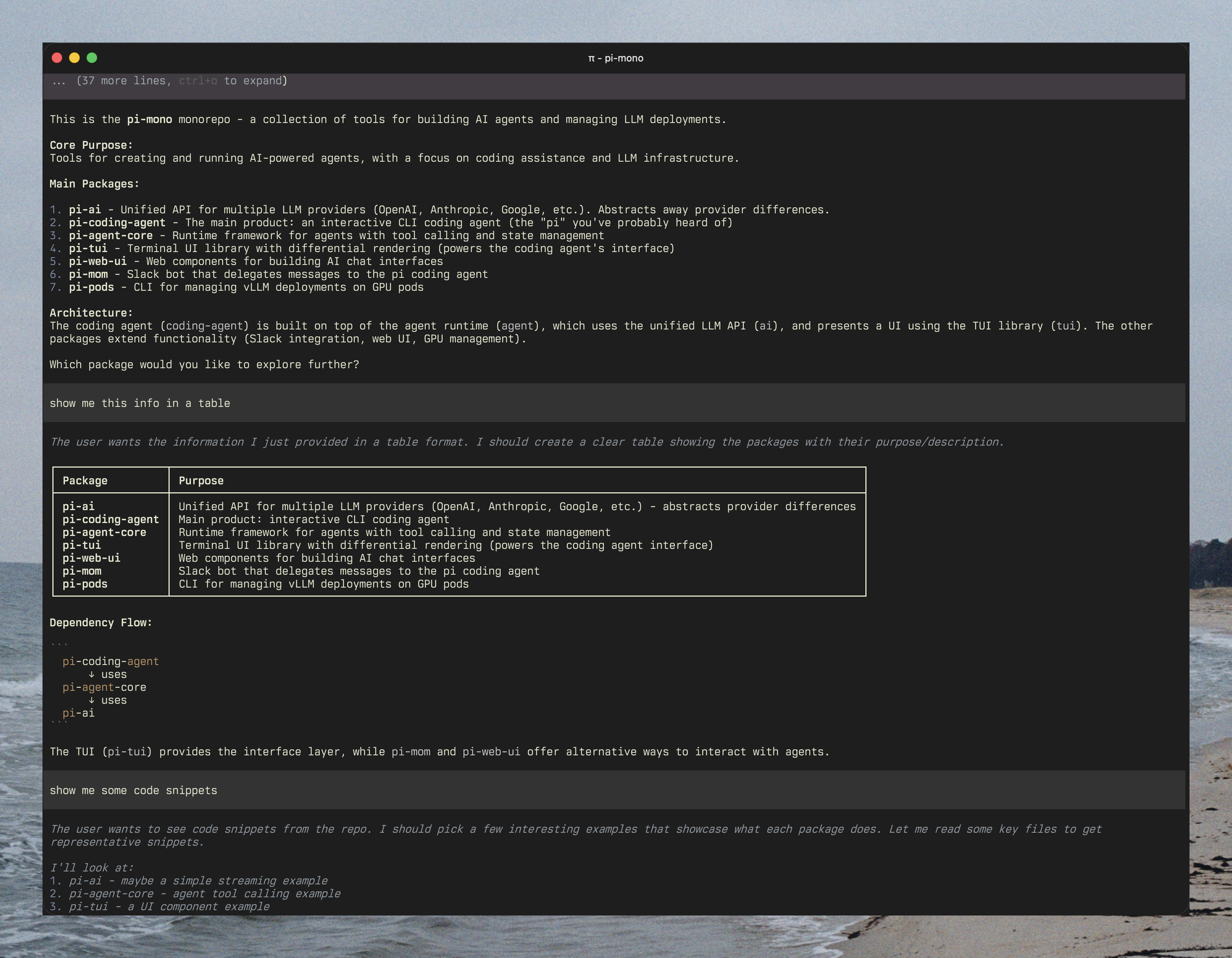Screen dimensions: 1232x958
Task: Click 'CLI for managing vLLM deployments on GPU pods' cell
Action: click(x=324, y=585)
